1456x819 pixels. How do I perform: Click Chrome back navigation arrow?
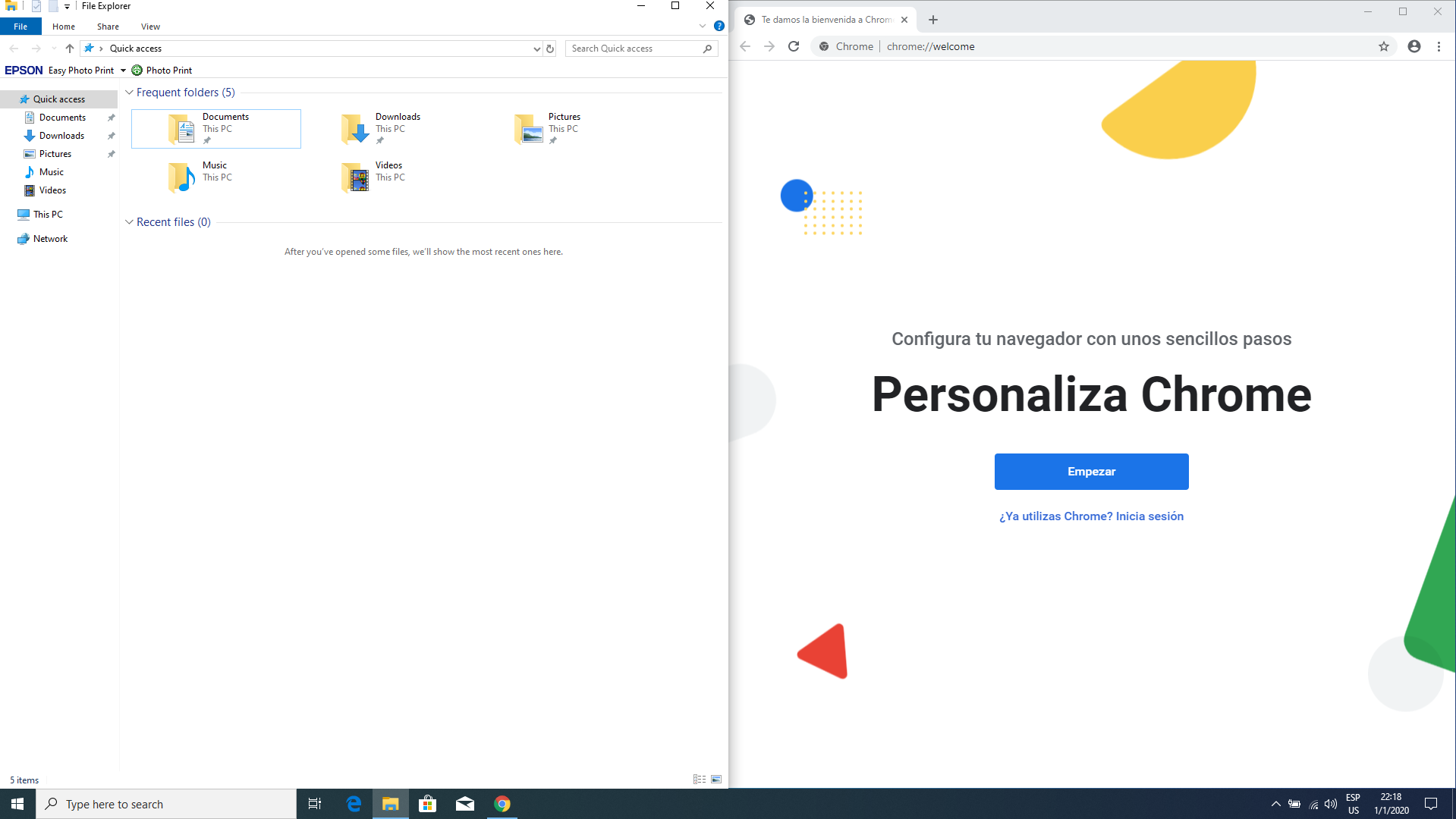745,46
